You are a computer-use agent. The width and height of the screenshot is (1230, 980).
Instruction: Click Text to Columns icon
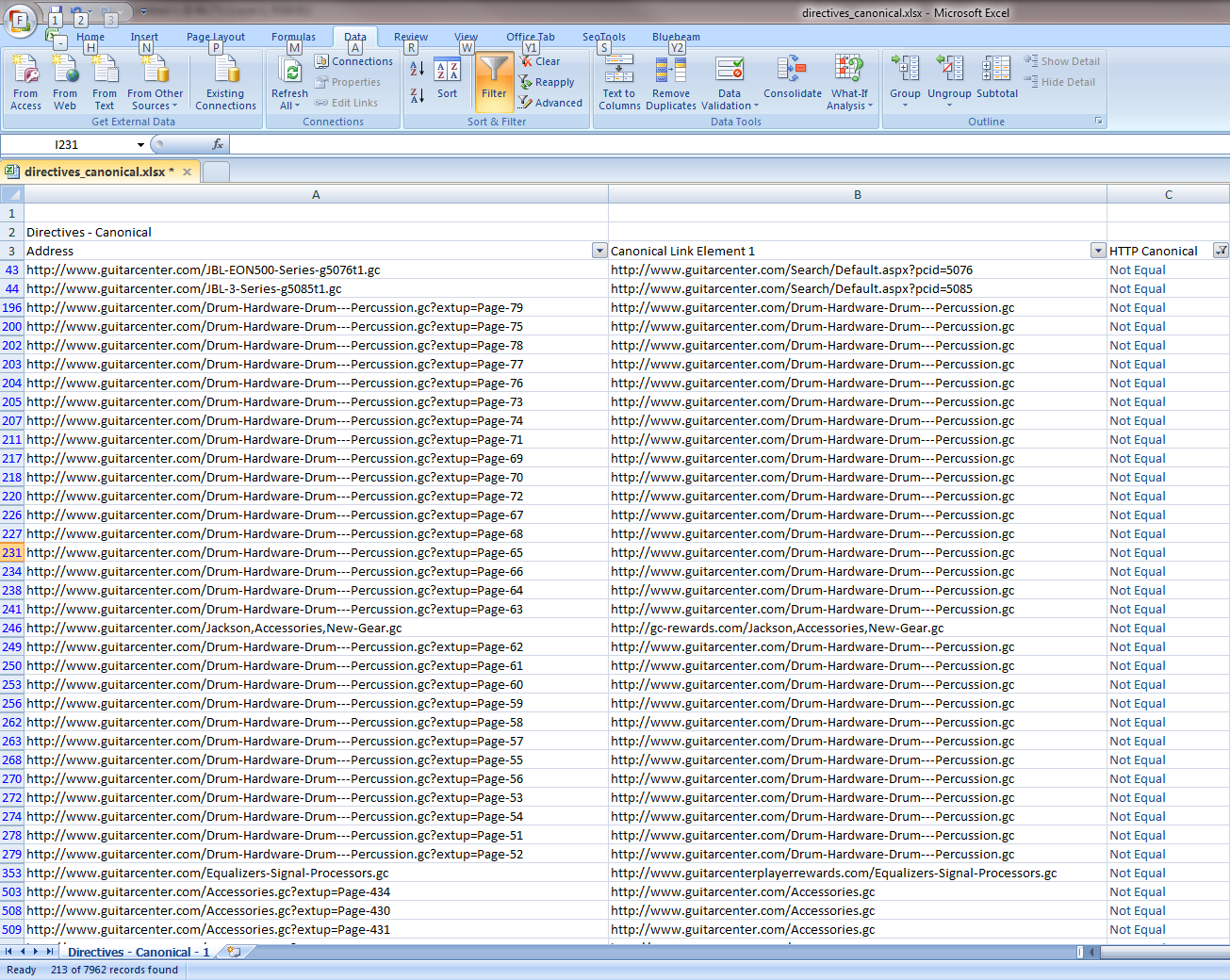coord(619,82)
